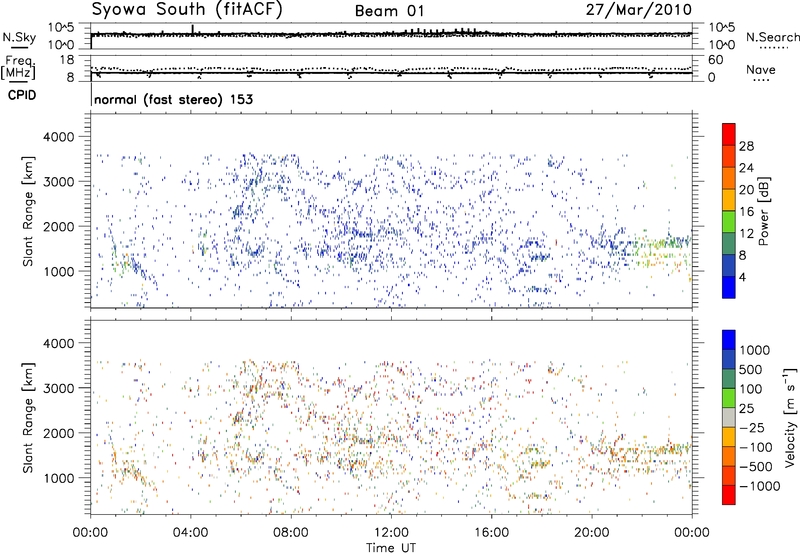Click '1000' on the velocity plot axis

(x=58, y=478)
